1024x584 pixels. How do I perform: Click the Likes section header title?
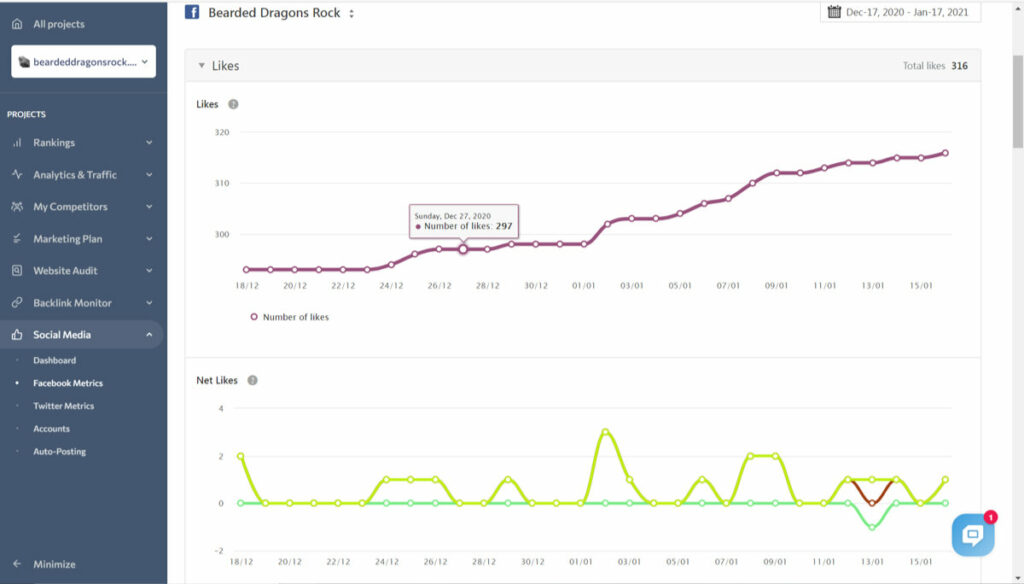pos(225,65)
